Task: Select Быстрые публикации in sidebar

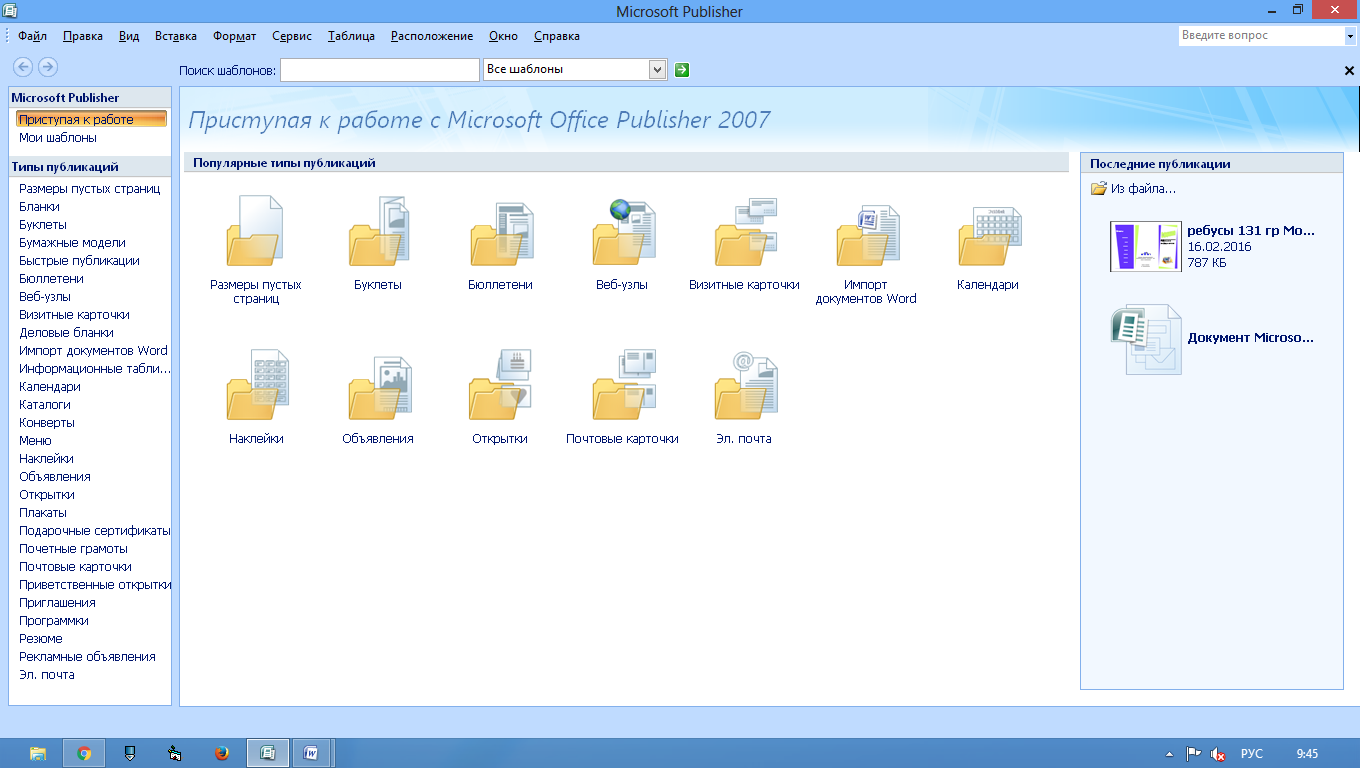Action: tap(79, 261)
